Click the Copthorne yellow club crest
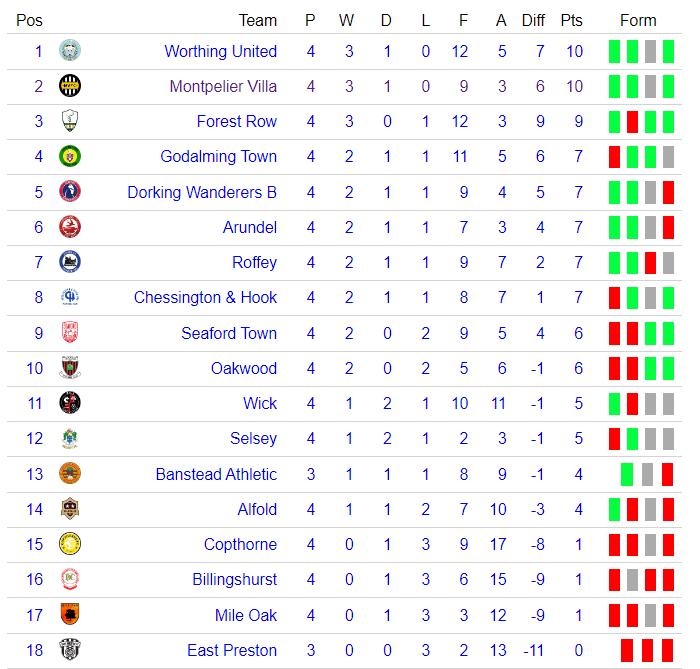This screenshot has width=700, height=669. pyautogui.click(x=70, y=544)
